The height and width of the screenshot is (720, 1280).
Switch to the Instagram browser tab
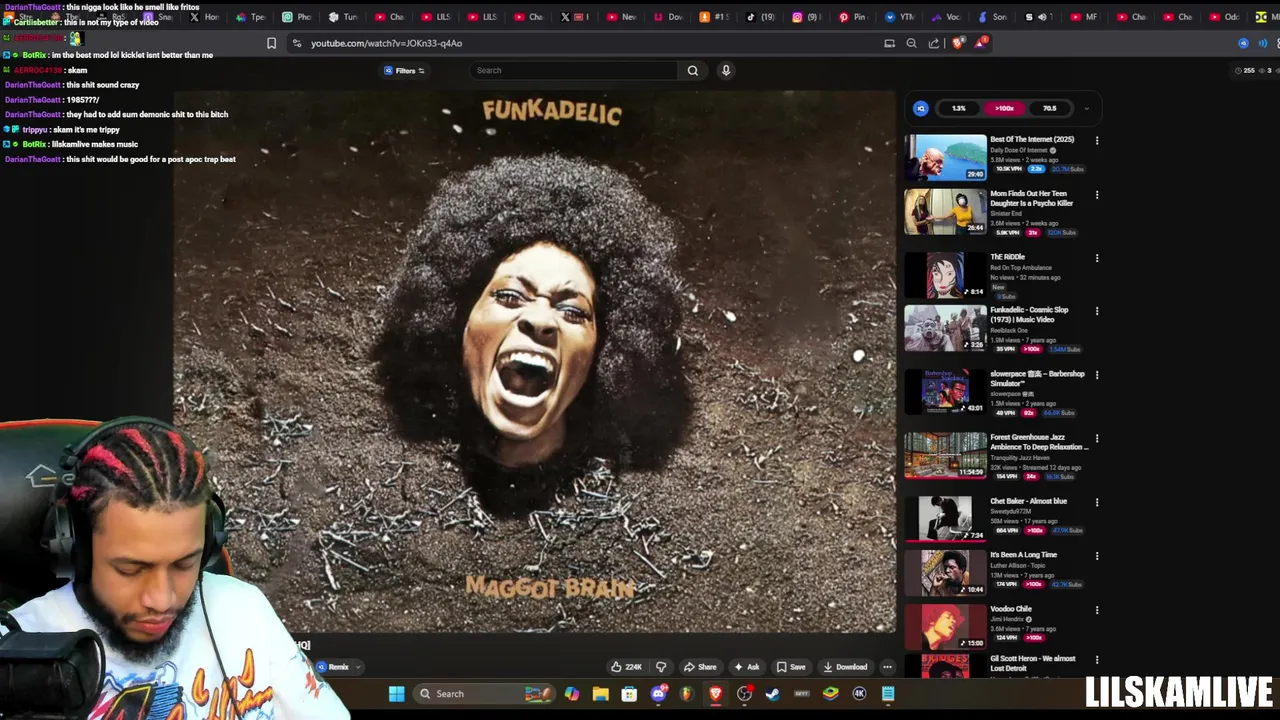[807, 17]
